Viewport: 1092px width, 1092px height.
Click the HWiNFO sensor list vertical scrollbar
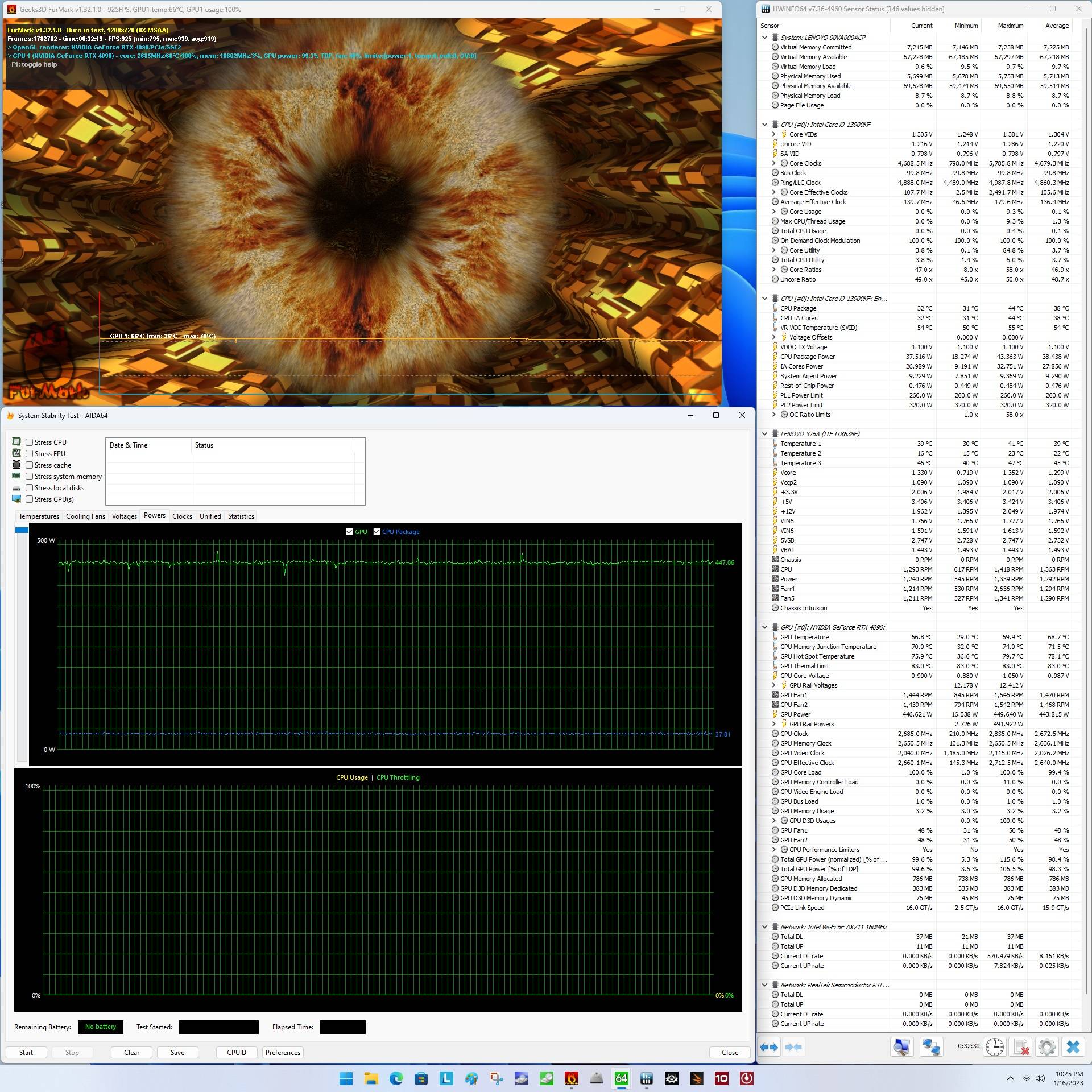[x=1086, y=512]
